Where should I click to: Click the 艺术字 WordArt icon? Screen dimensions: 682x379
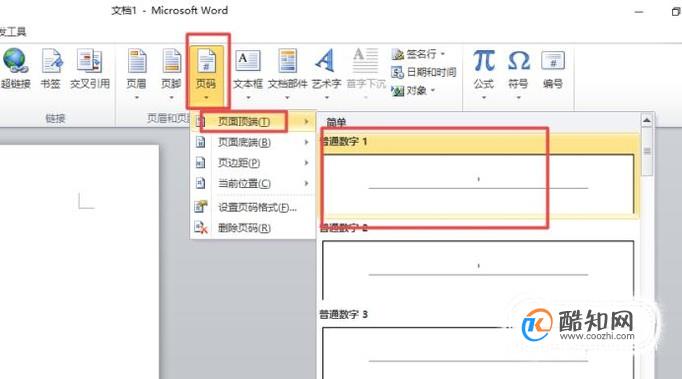(x=325, y=61)
